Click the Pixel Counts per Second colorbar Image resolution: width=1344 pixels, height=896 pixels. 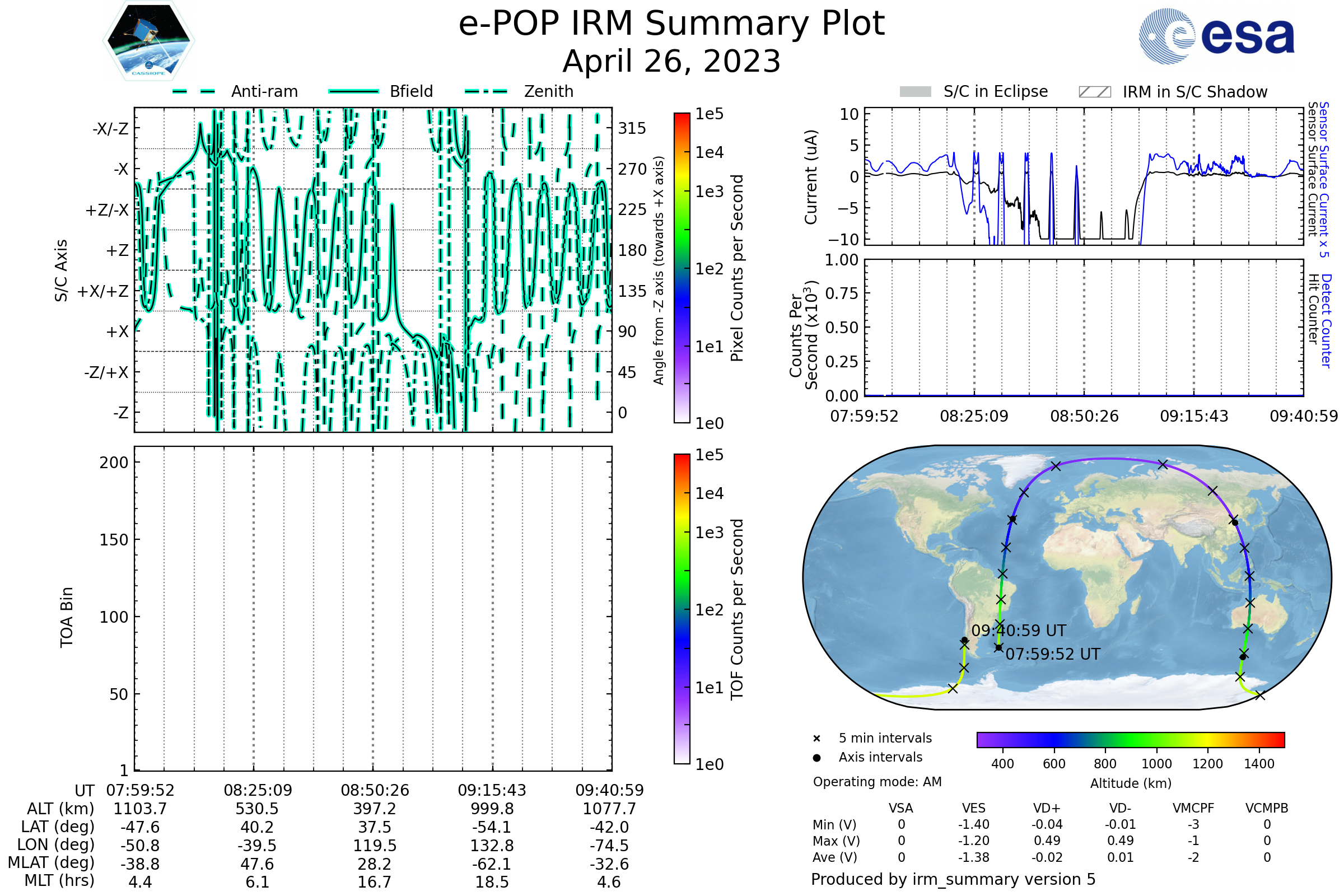click(682, 268)
